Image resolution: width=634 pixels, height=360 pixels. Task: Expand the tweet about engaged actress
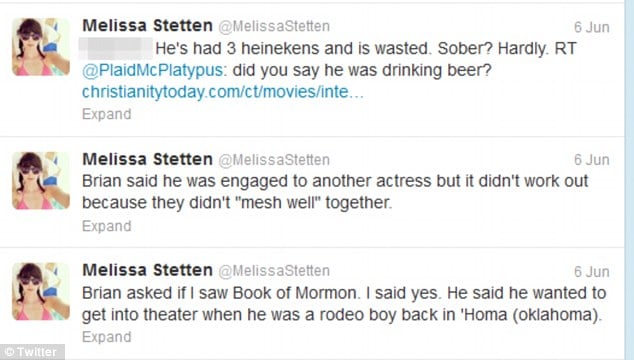(x=107, y=226)
